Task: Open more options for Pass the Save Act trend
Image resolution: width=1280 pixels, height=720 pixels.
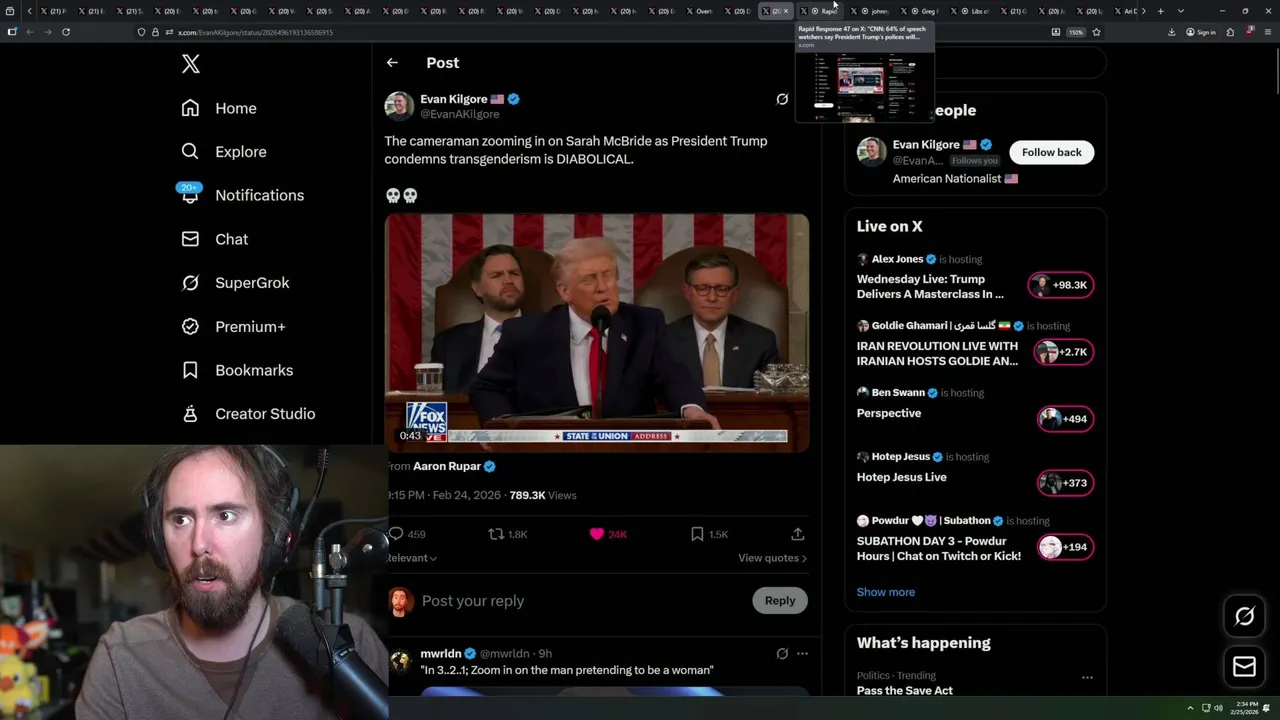Action: (x=1087, y=677)
